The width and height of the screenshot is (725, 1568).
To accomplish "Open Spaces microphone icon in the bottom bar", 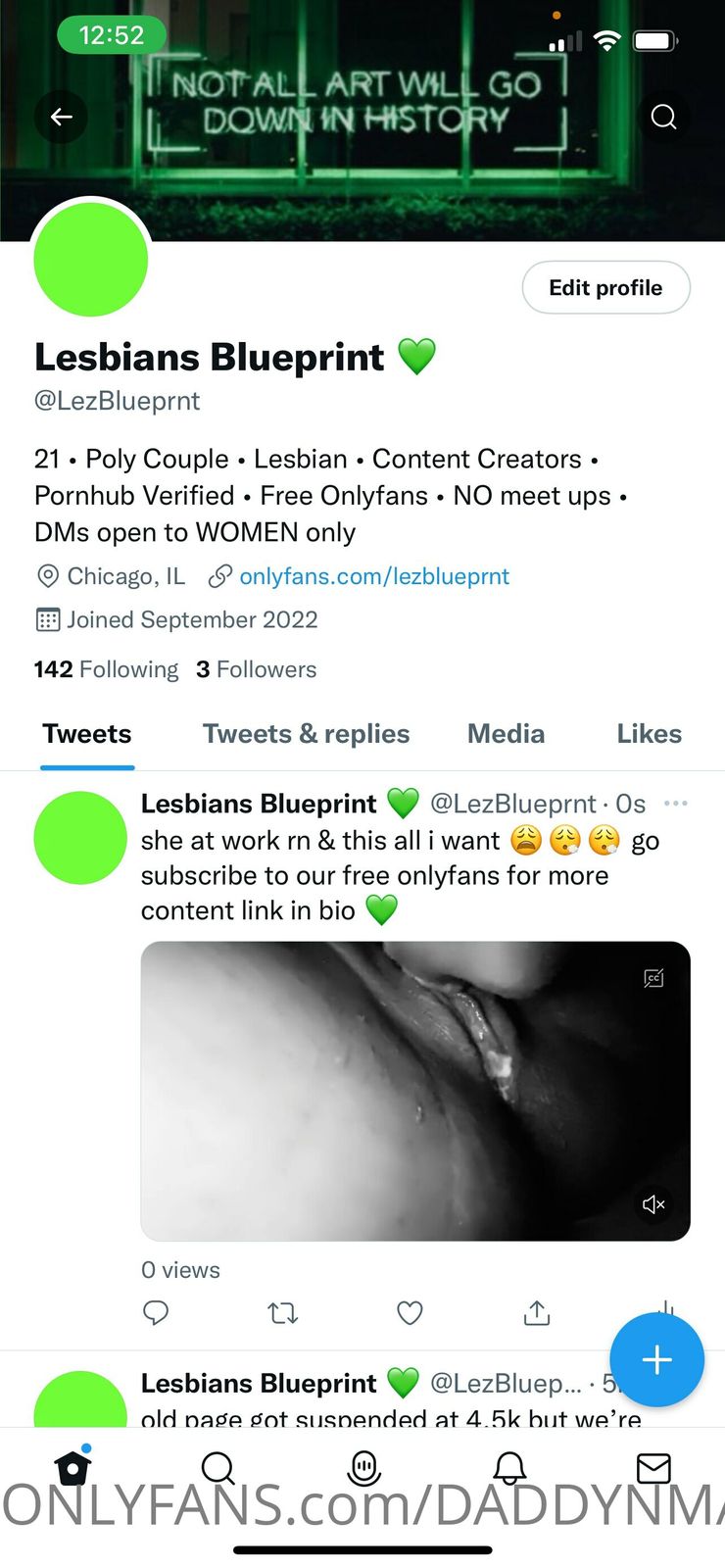I will 363,1467.
